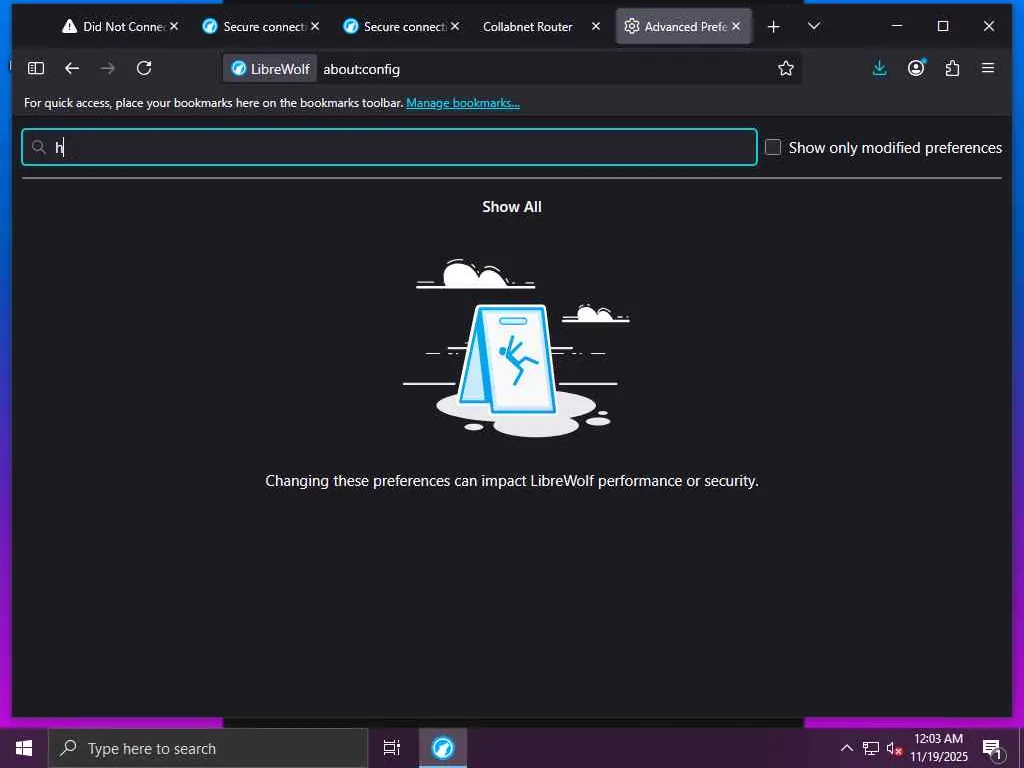
Task: Toggle the sidebar icon in toolbar
Action: click(36, 68)
